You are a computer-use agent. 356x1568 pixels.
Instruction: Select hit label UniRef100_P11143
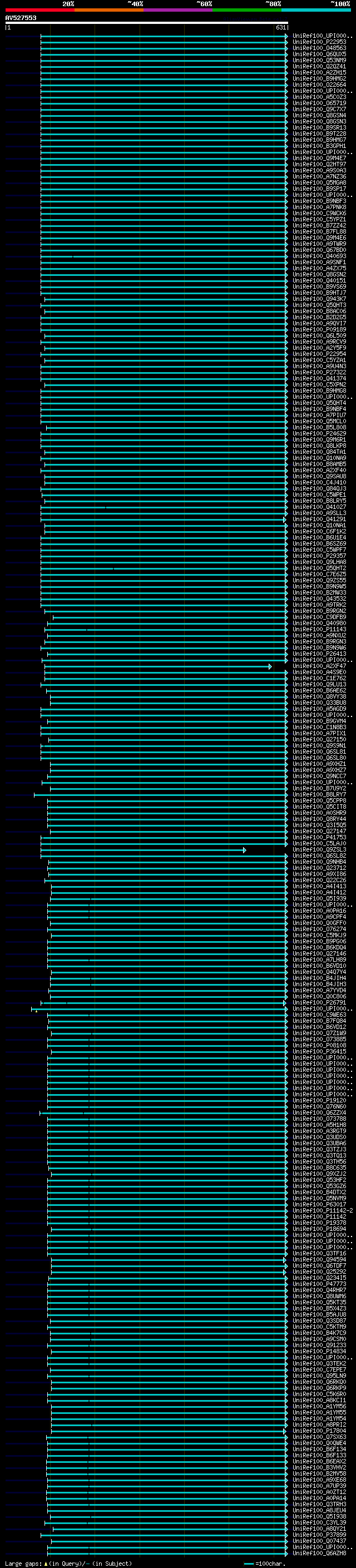[x=319, y=630]
